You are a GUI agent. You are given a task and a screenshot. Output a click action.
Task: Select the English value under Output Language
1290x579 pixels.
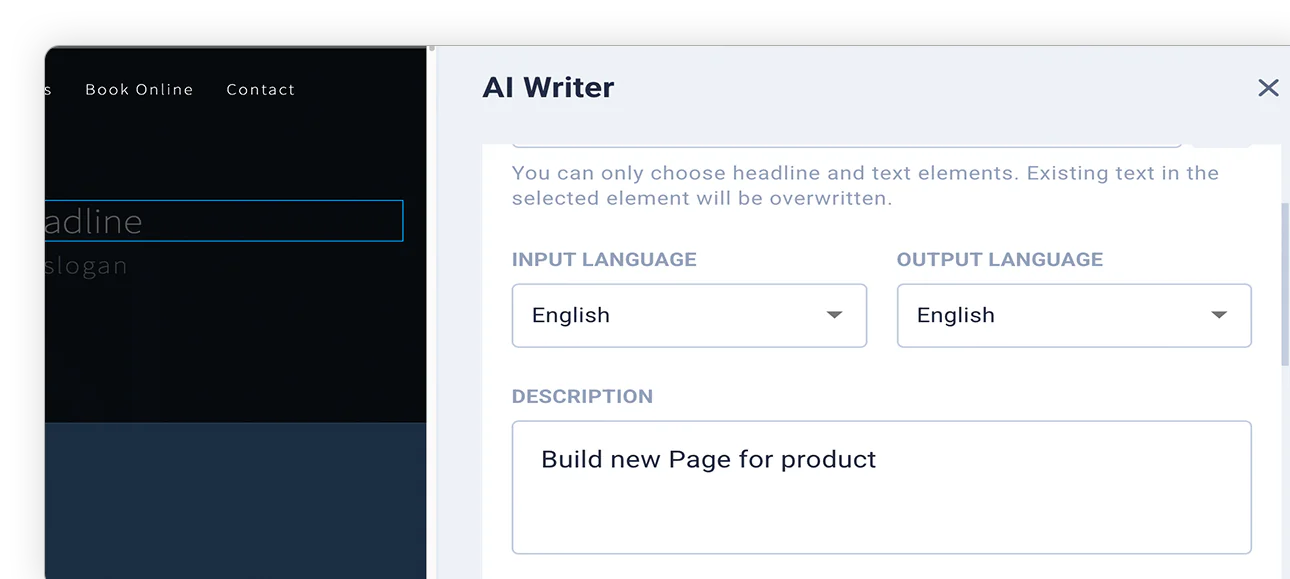click(x=955, y=315)
